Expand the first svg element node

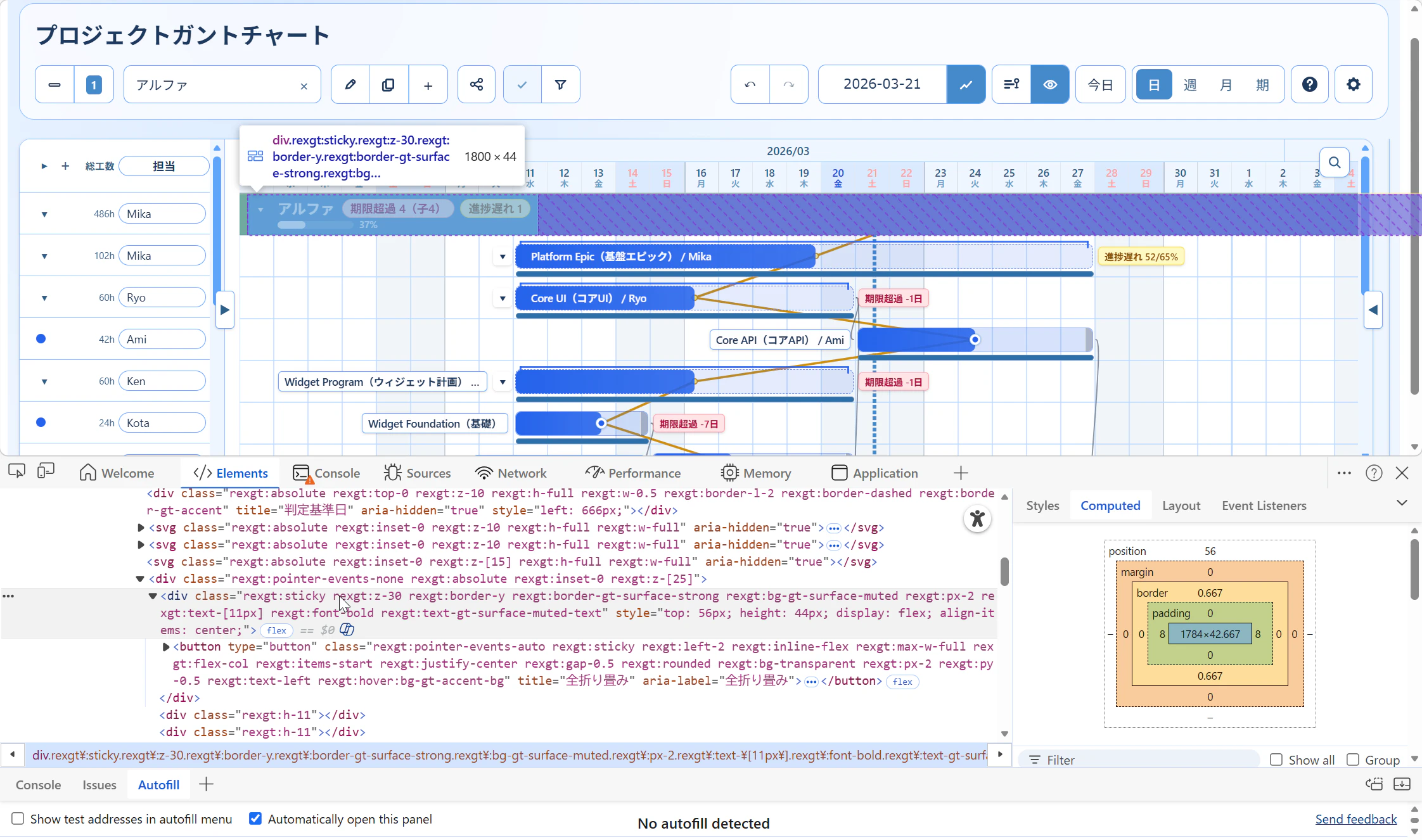[141, 527]
